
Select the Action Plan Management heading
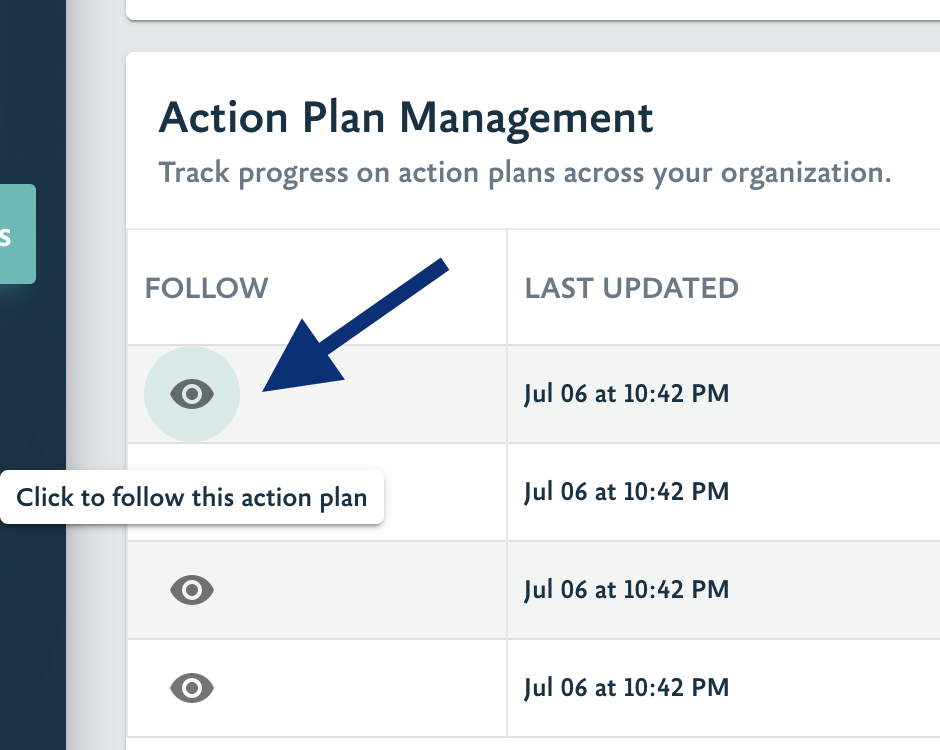click(x=406, y=117)
